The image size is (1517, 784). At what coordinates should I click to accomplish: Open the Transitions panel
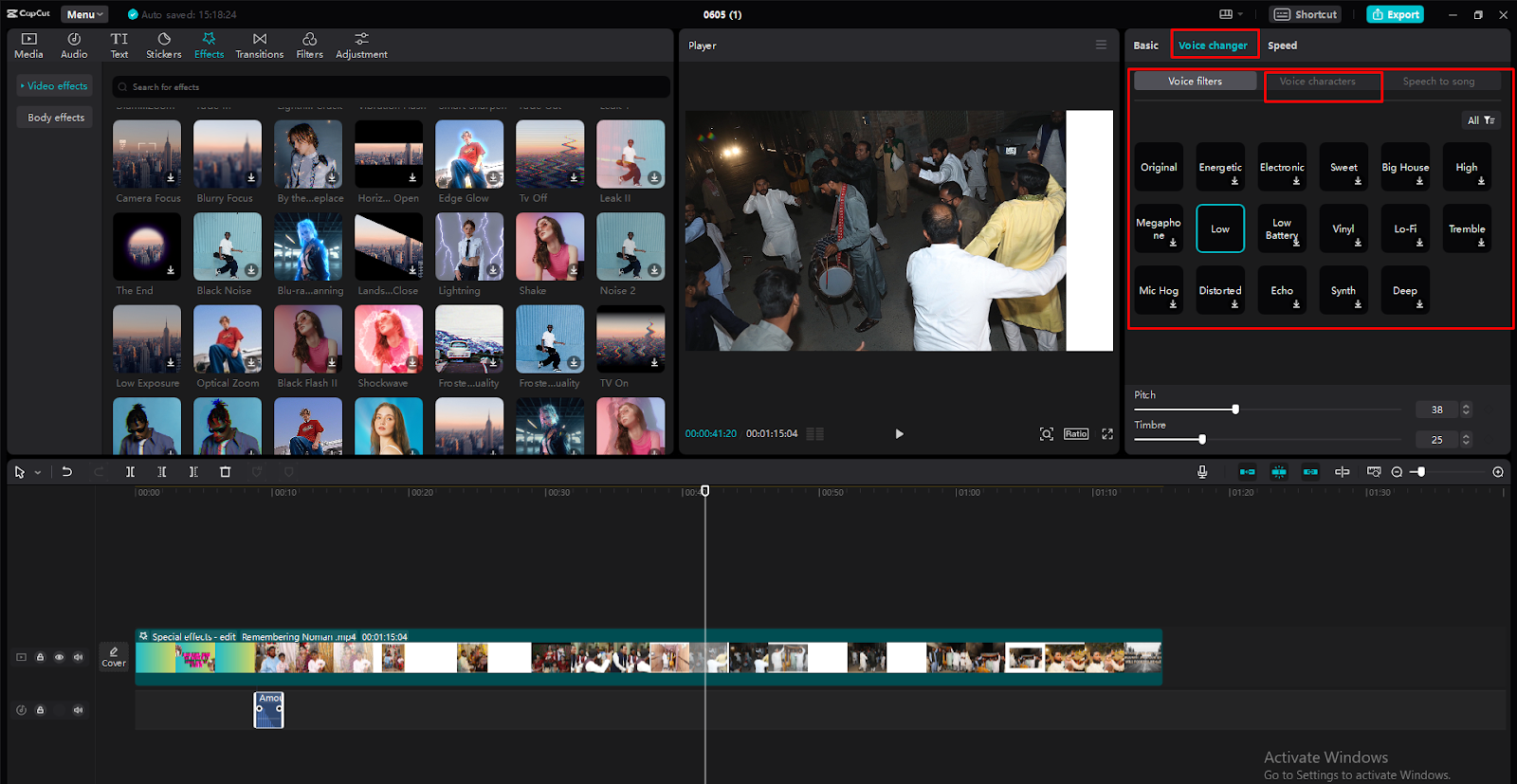(260, 46)
